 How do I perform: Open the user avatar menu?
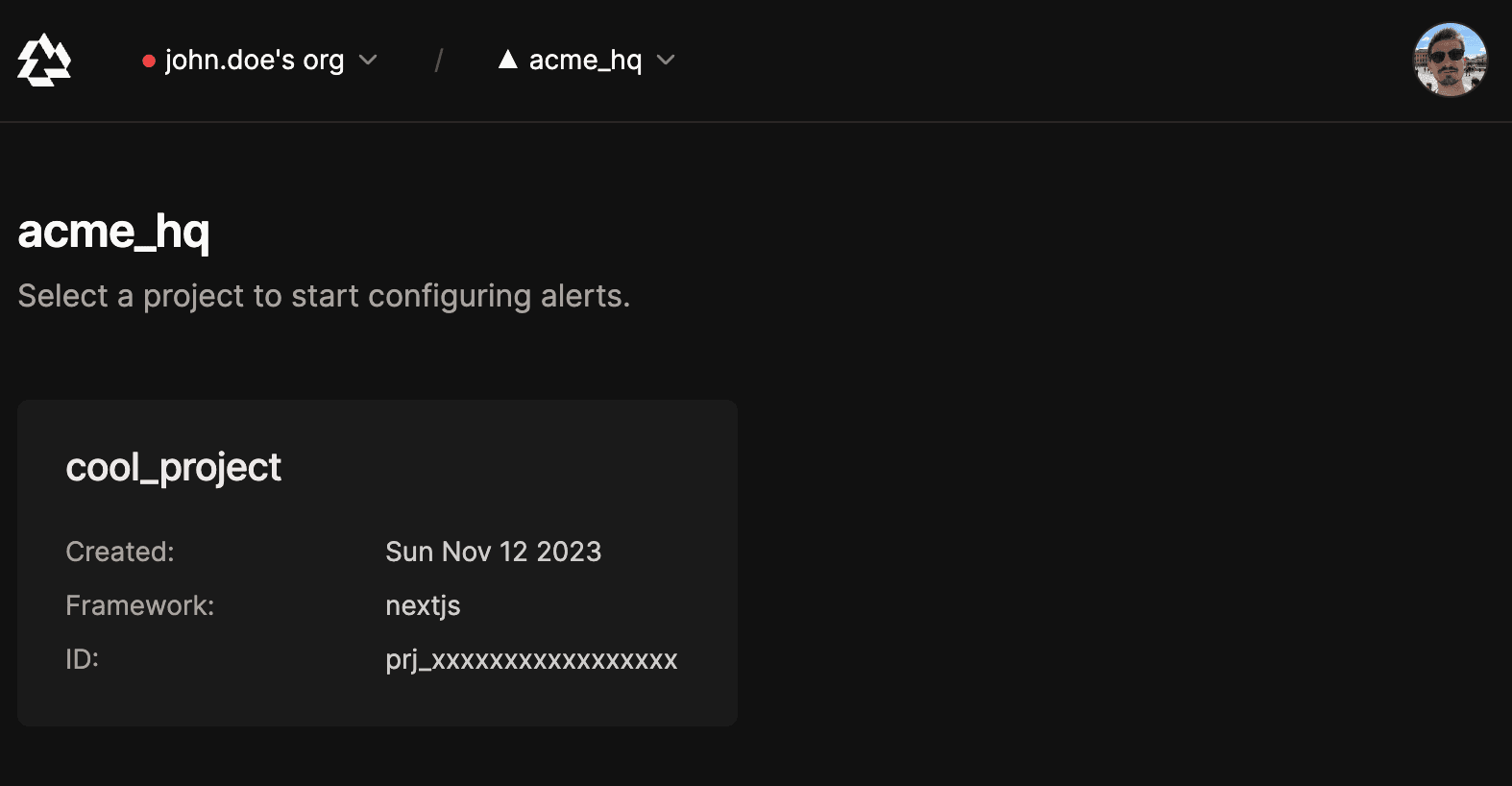point(1451,60)
